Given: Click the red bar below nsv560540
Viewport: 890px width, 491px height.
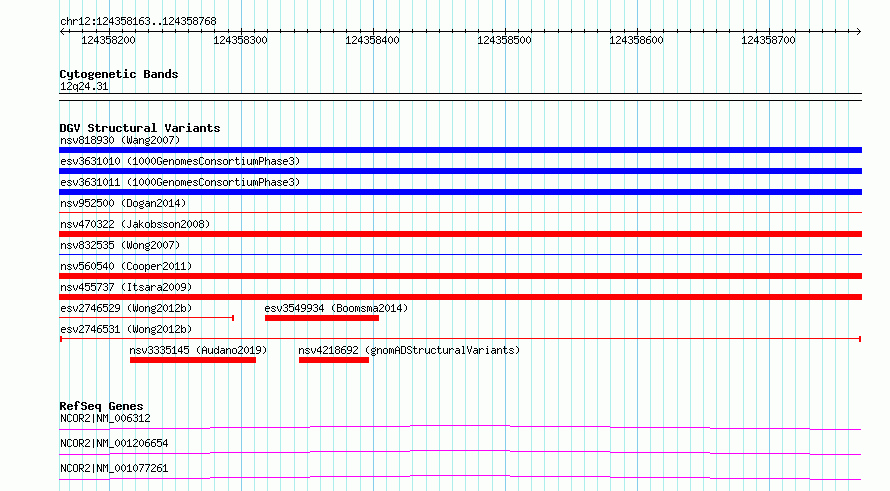Looking at the screenshot, I should tap(460, 276).
